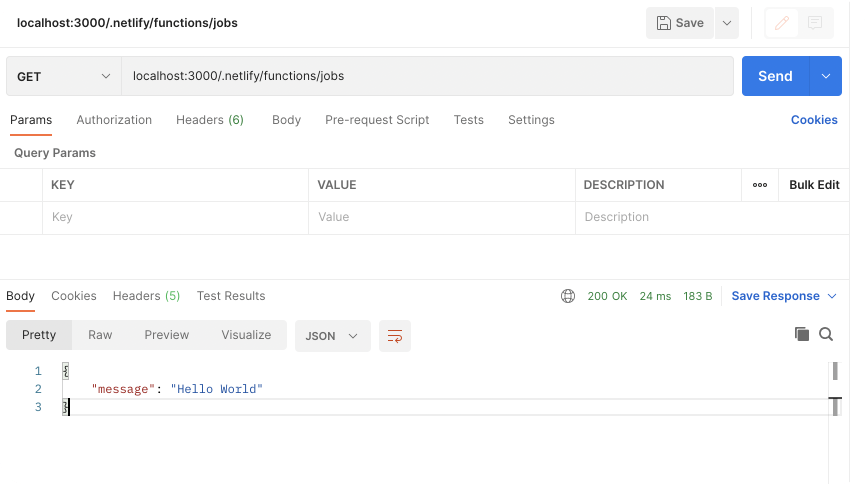The height and width of the screenshot is (484, 865).
Task: Open the Pre-request Script tab
Action: click(377, 120)
